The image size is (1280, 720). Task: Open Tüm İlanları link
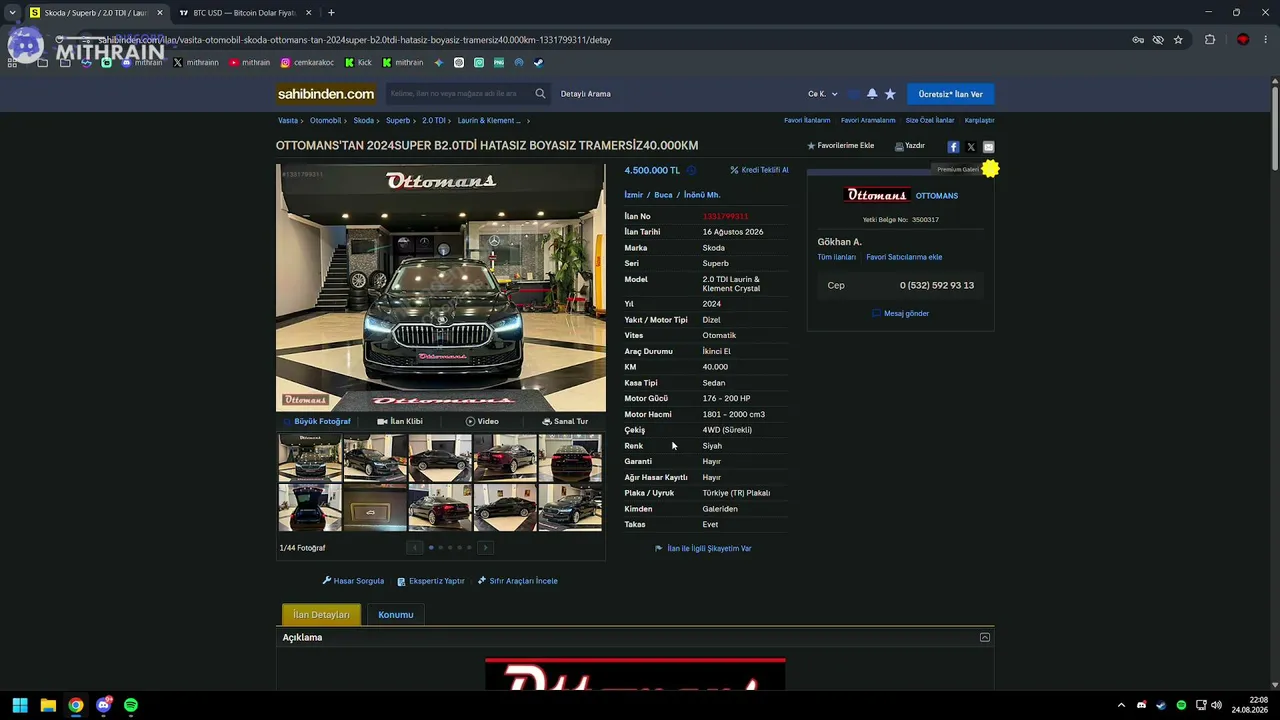(837, 257)
